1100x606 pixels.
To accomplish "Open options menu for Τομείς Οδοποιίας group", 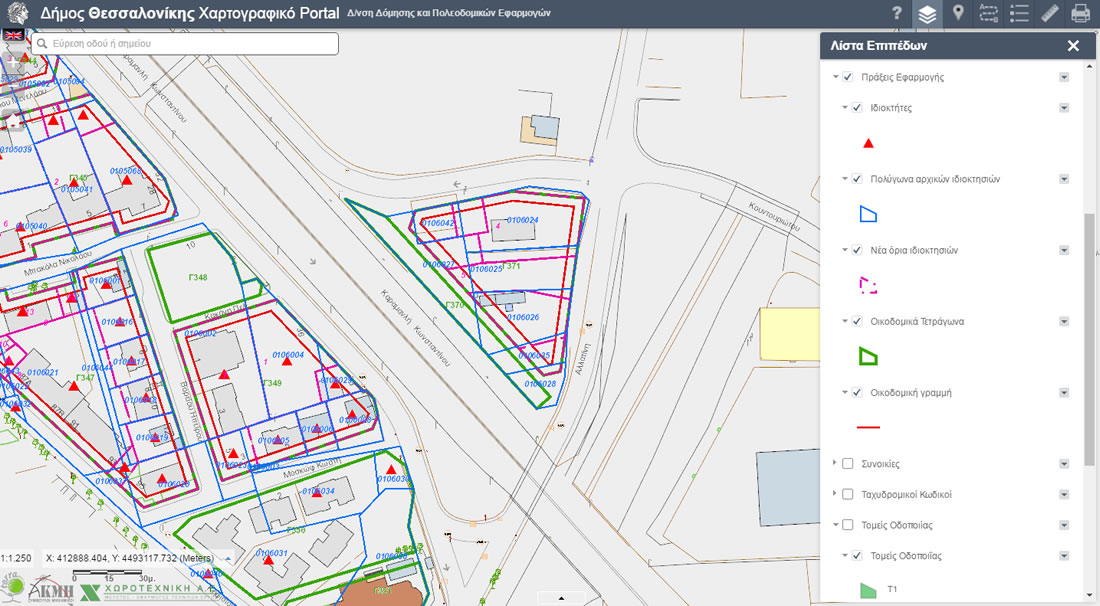I will tap(1064, 525).
